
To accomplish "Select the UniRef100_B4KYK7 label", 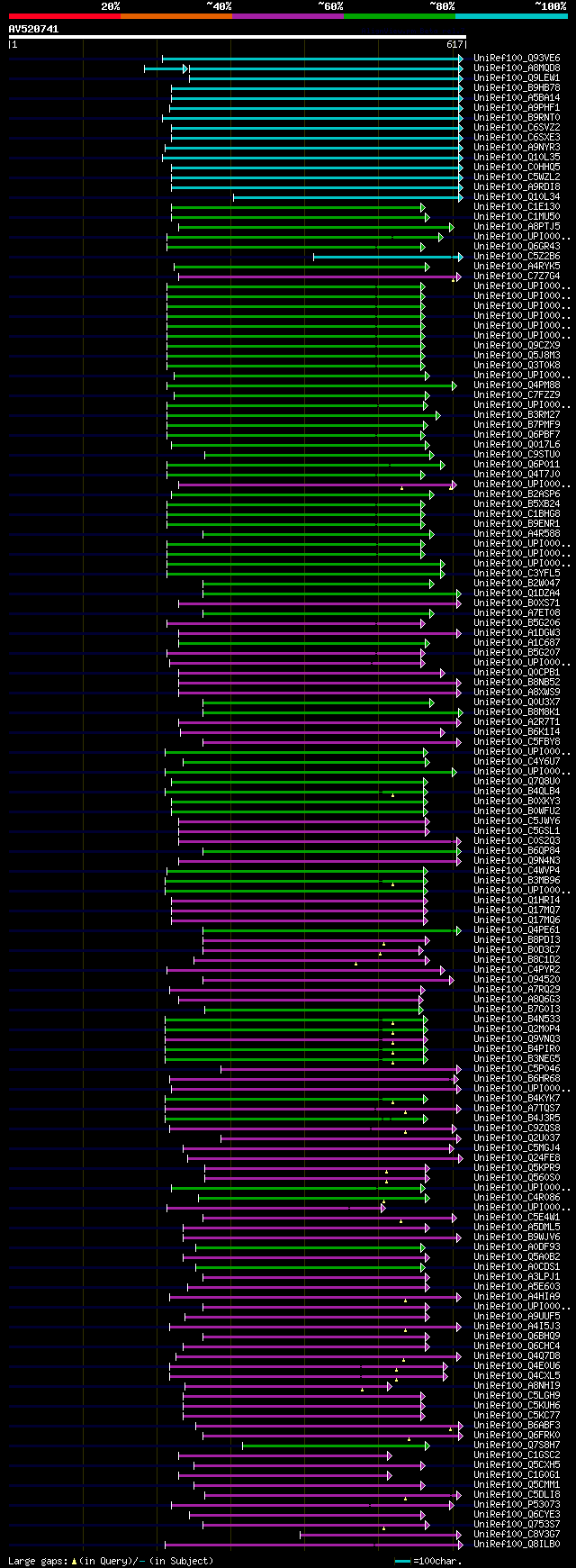I will (517, 1099).
